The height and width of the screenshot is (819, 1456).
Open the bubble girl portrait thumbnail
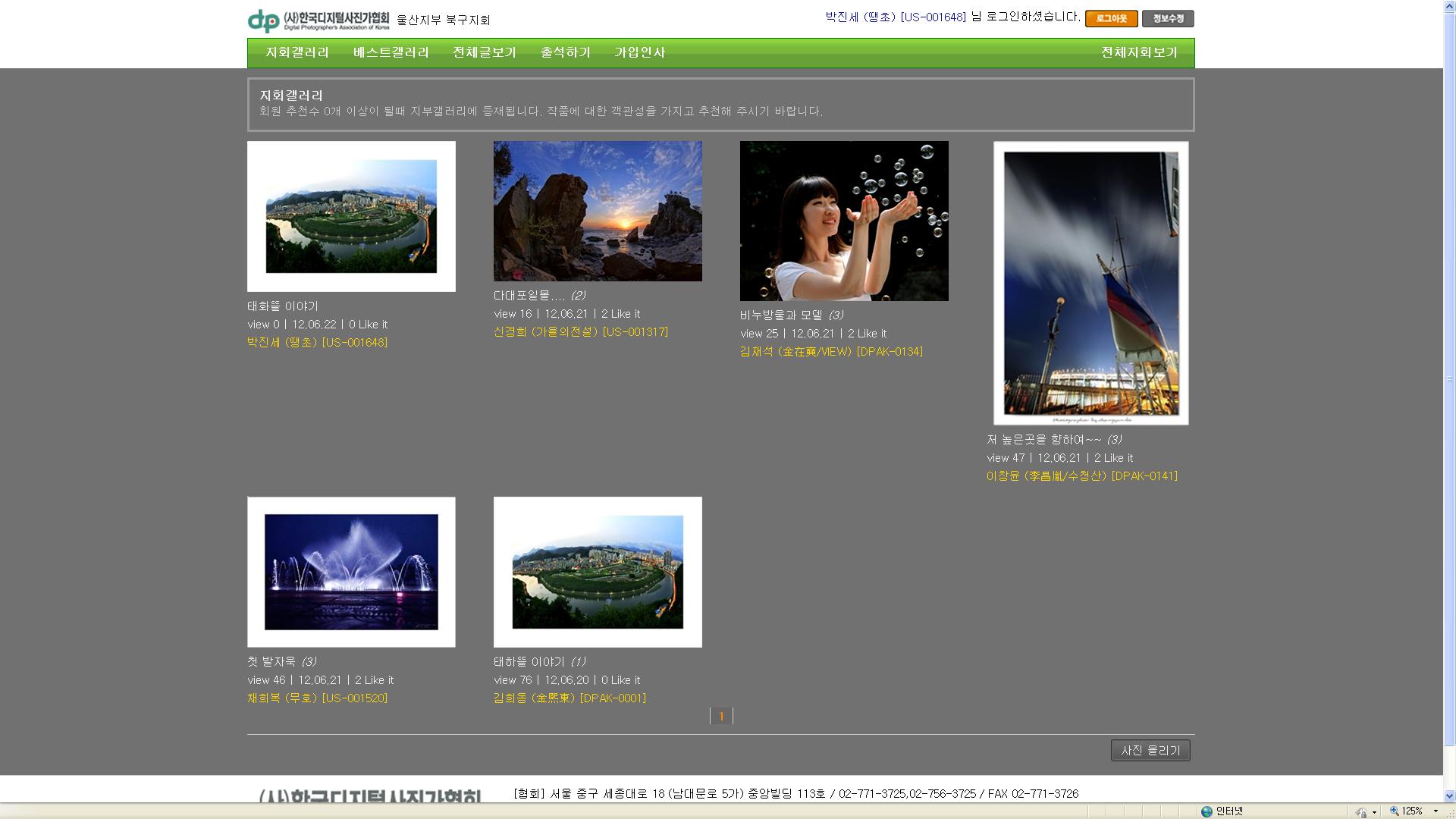[844, 221]
